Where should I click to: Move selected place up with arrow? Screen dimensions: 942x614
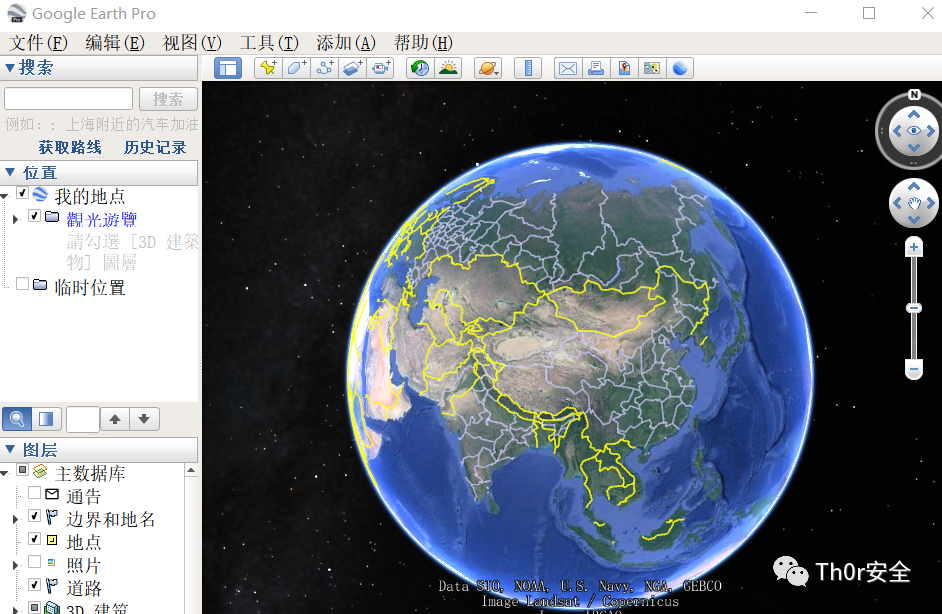(115, 419)
